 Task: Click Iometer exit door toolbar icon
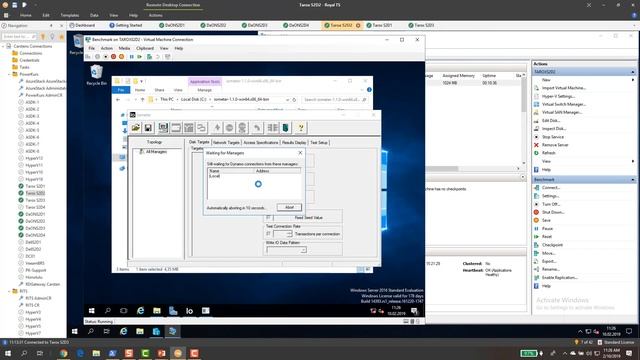click(x=286, y=128)
